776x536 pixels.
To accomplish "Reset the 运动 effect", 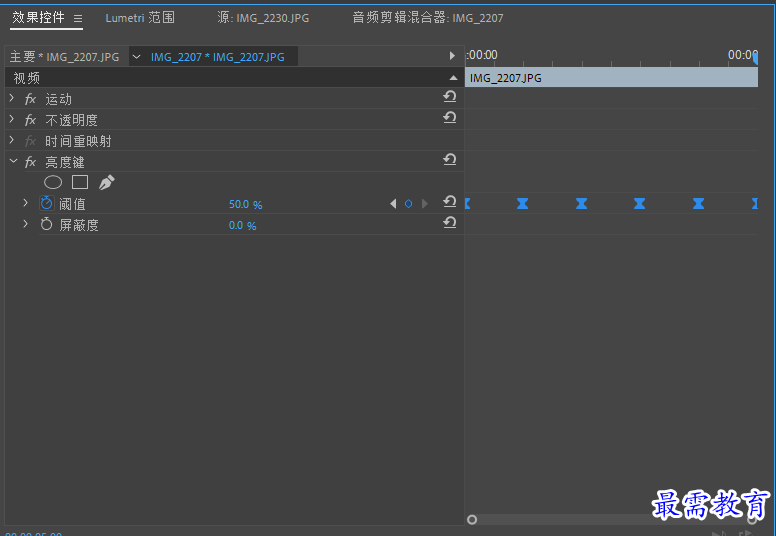I will pos(449,97).
